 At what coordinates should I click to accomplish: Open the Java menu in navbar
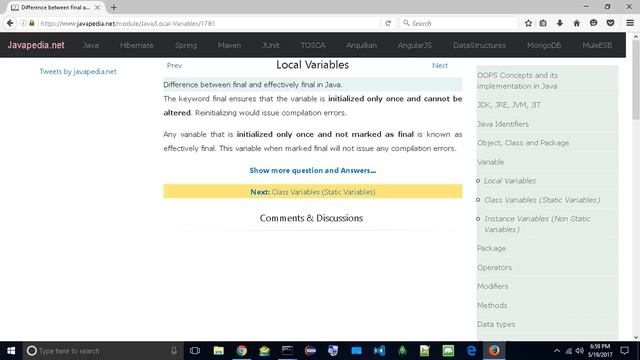coord(91,45)
